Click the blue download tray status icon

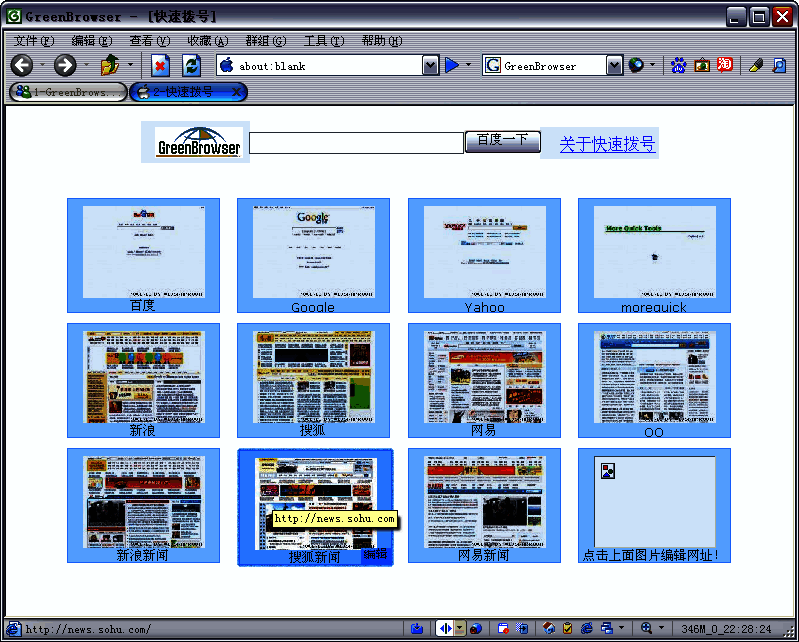tap(417, 628)
